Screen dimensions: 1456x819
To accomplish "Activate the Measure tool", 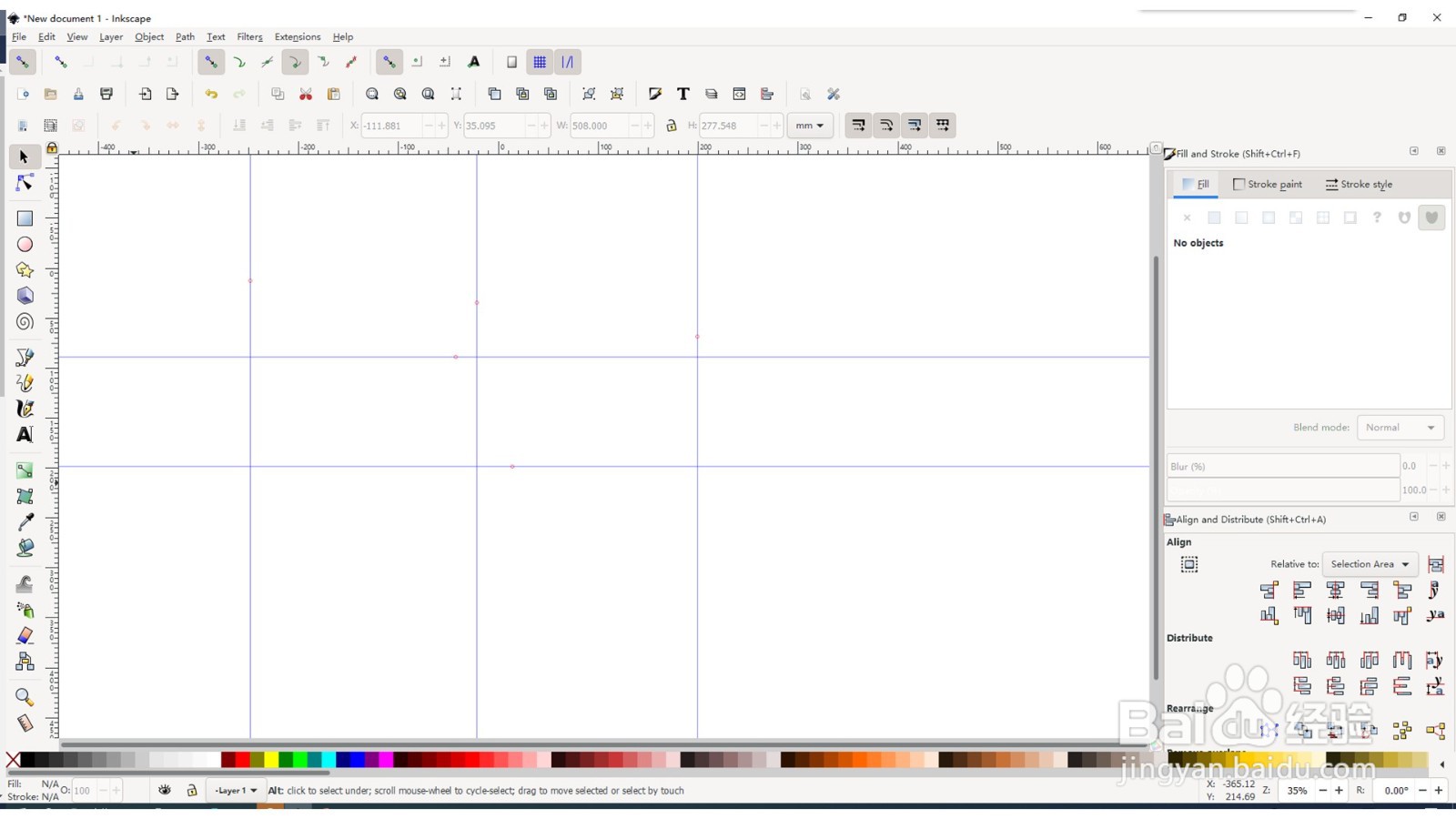I will [25, 723].
